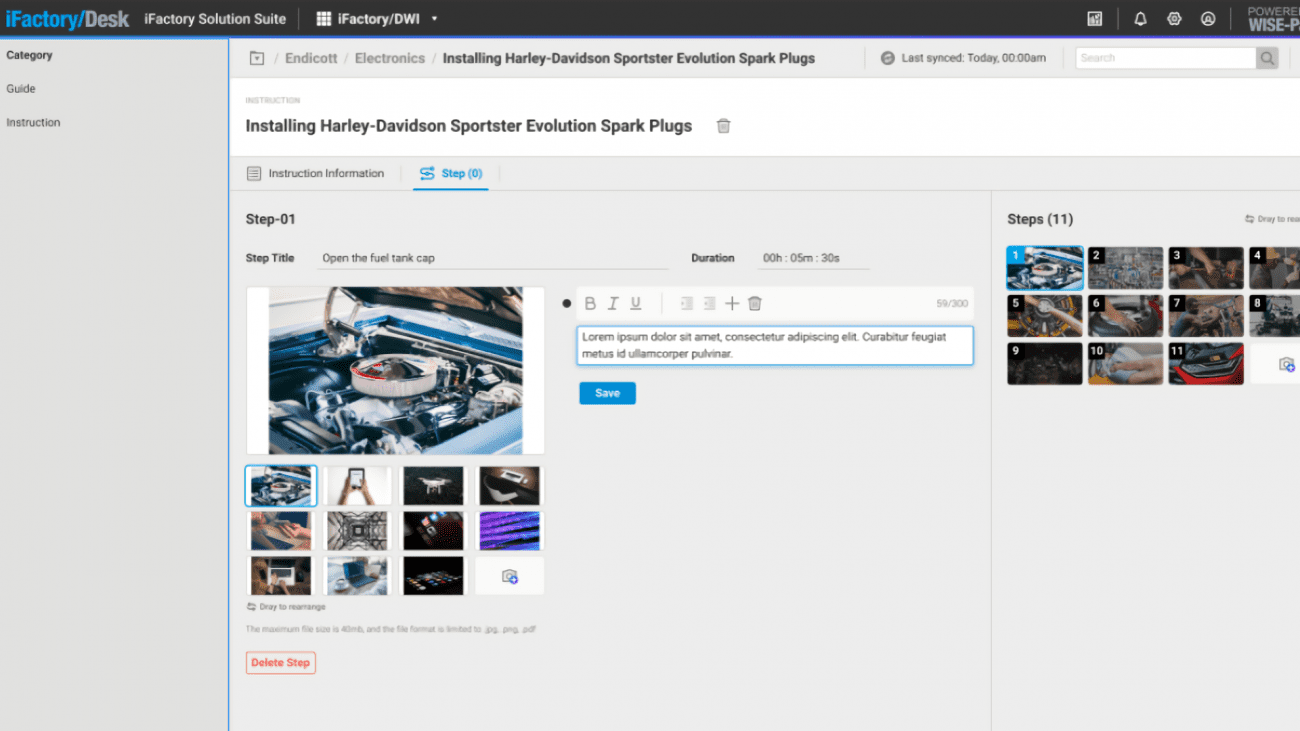Select the selected engine image thumbnail
The width and height of the screenshot is (1300, 731).
pyautogui.click(x=281, y=486)
